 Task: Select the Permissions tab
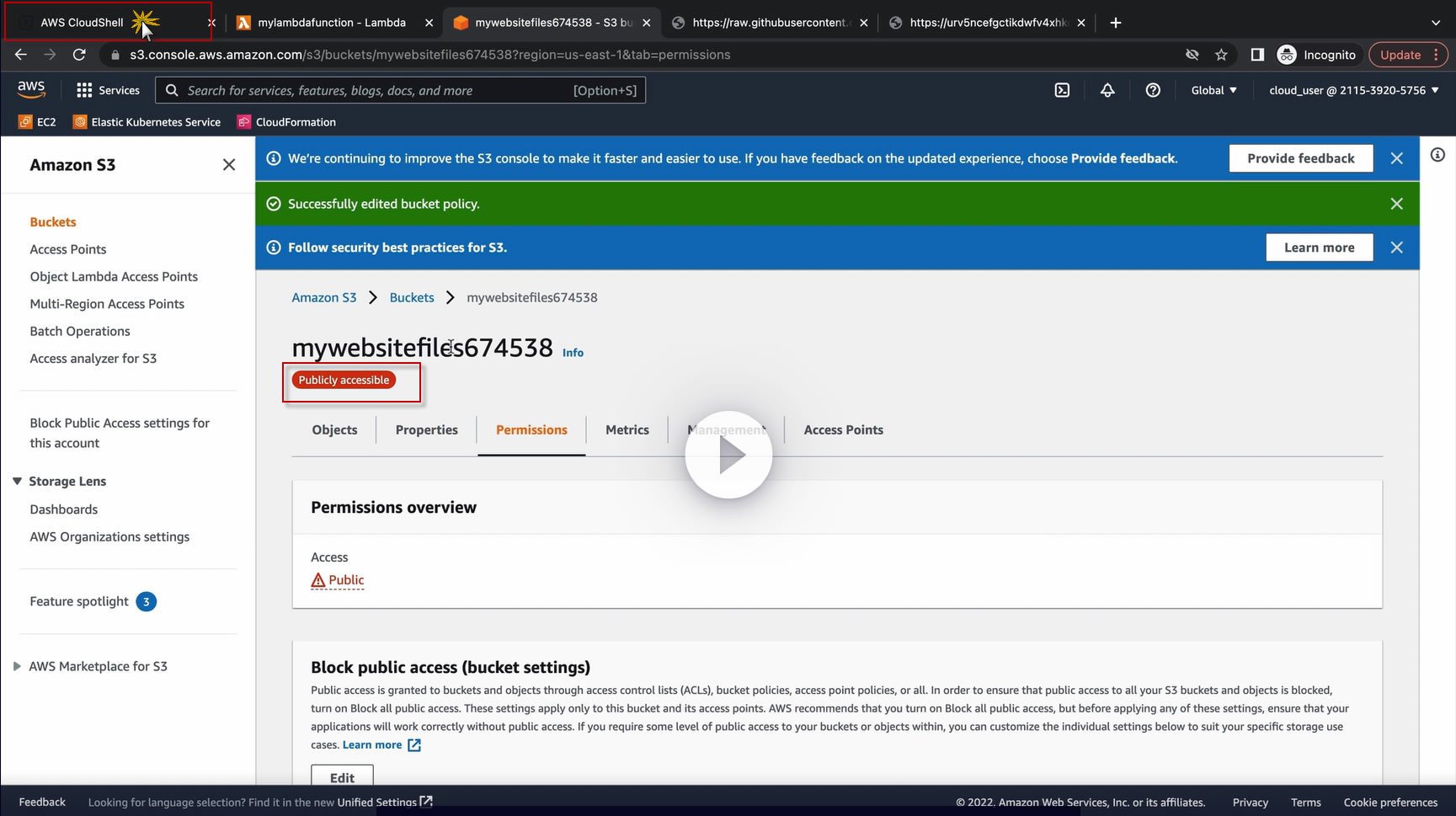[531, 429]
